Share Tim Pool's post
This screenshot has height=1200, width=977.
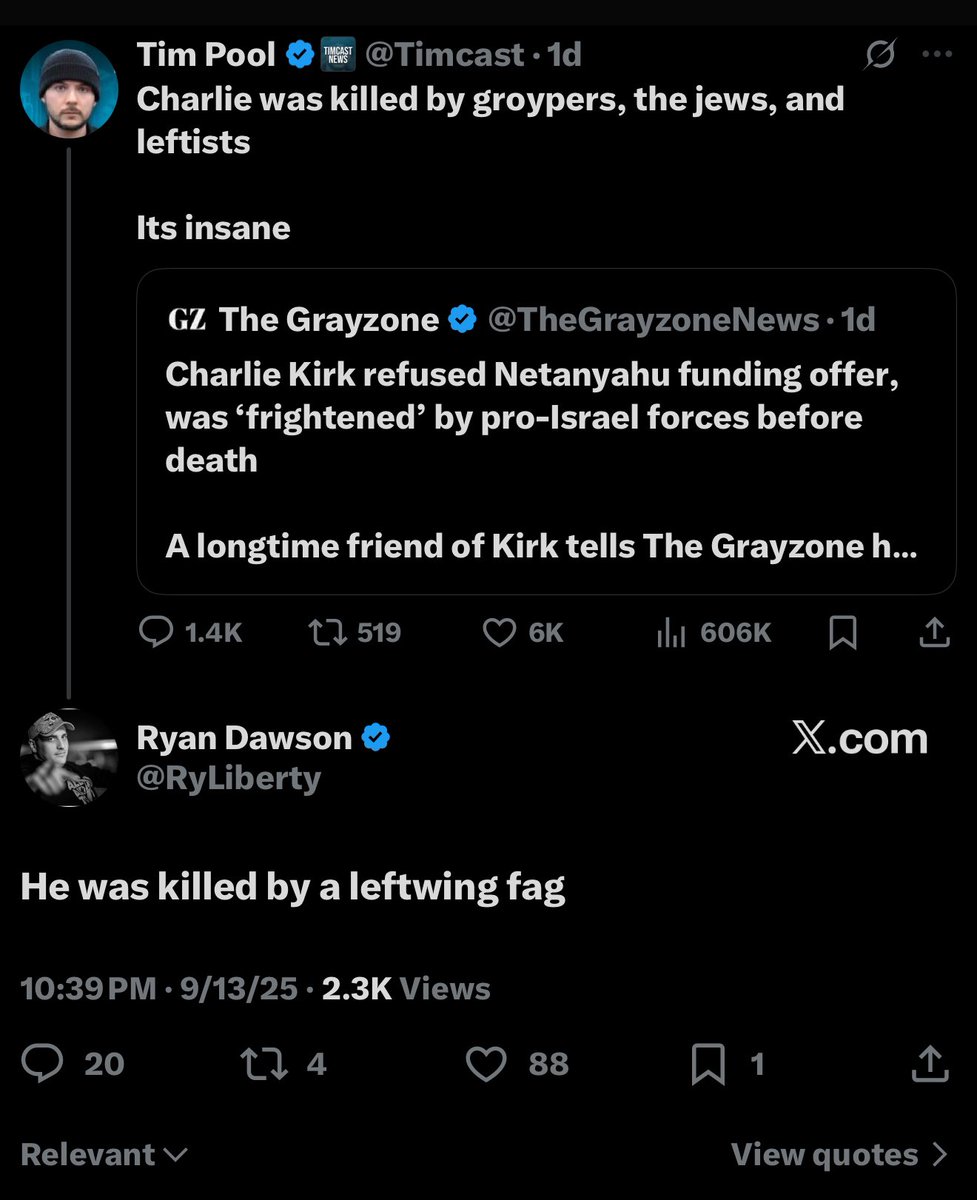(x=932, y=632)
